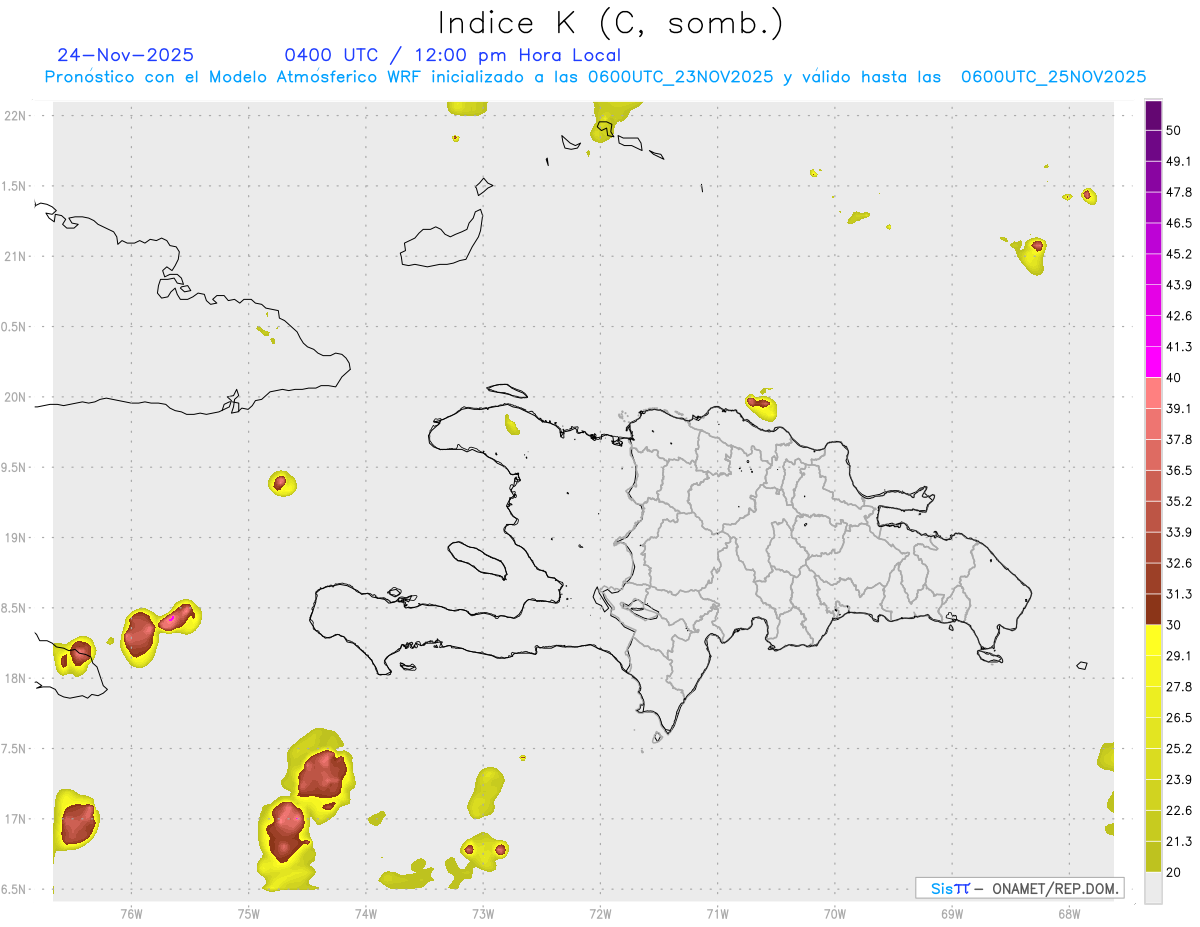Click the legend value '27.8'
Viewport: 1200px width, 927px height.
coord(1179,687)
